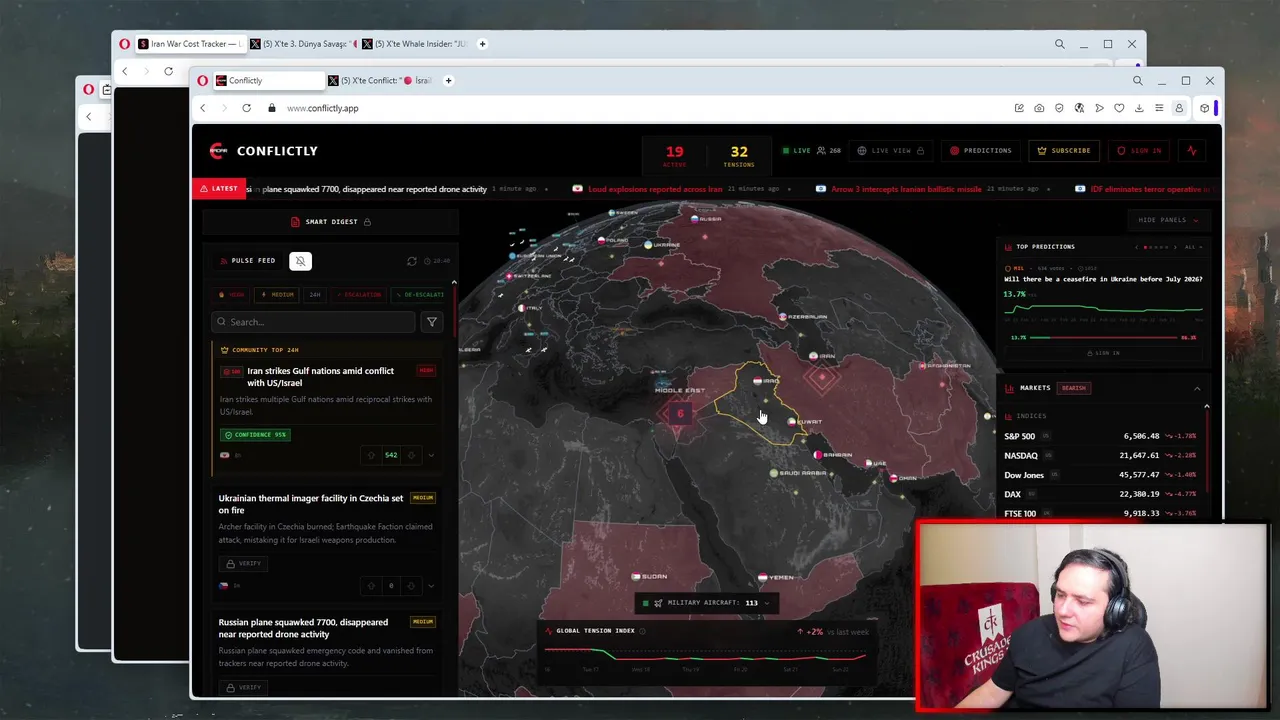Search the pulse feed input
The width and height of the screenshot is (1280, 720).
pyautogui.click(x=313, y=322)
